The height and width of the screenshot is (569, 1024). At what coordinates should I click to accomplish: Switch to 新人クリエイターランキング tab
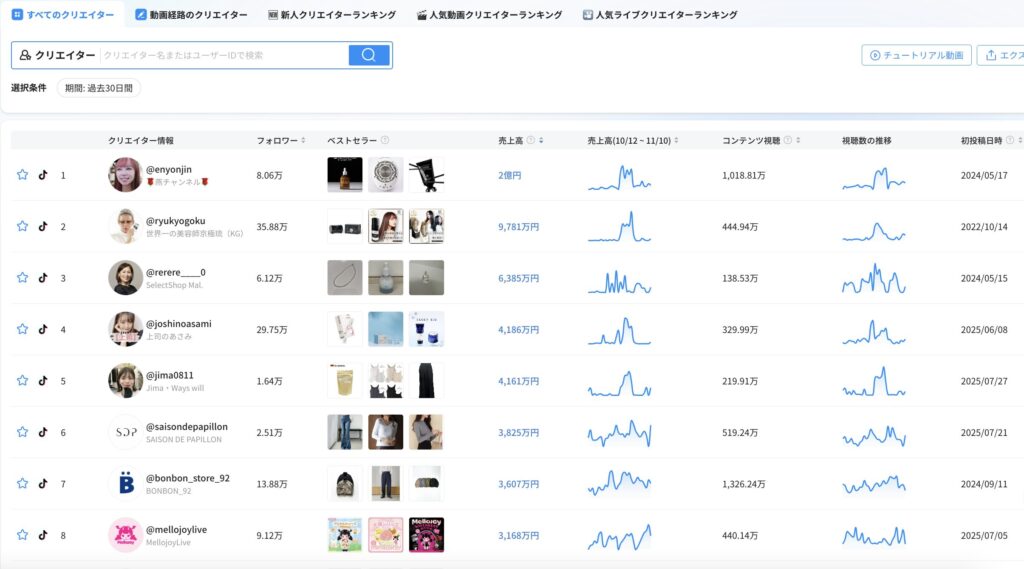[x=331, y=15]
